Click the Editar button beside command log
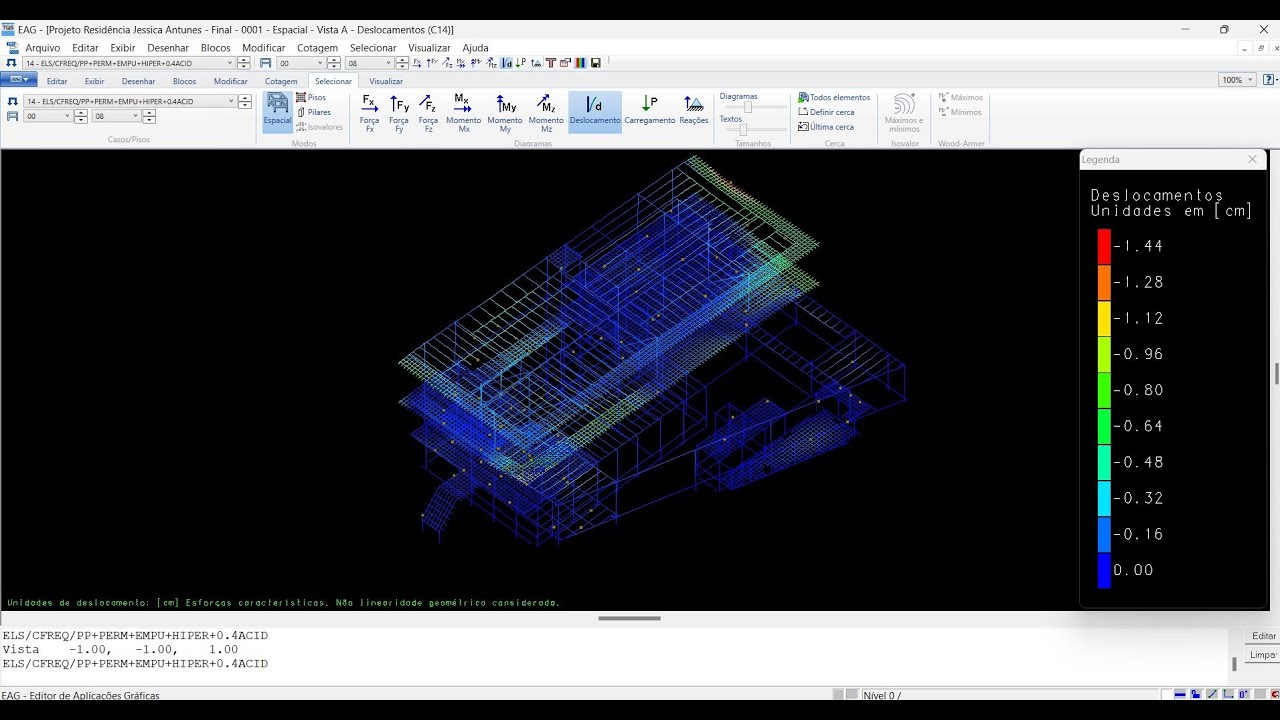The width and height of the screenshot is (1280, 720). (1264, 636)
